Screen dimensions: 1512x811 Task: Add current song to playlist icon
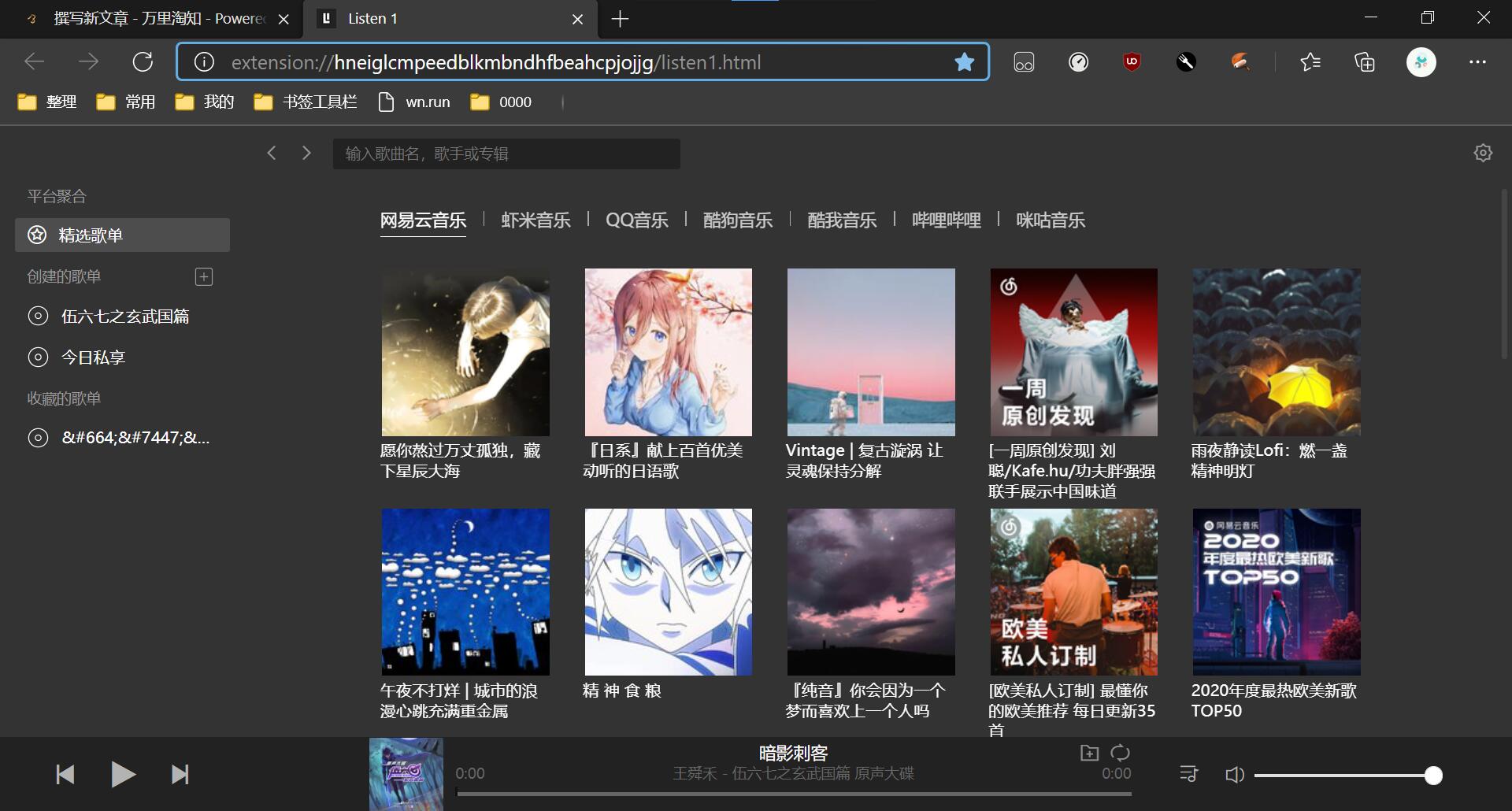(x=1089, y=753)
